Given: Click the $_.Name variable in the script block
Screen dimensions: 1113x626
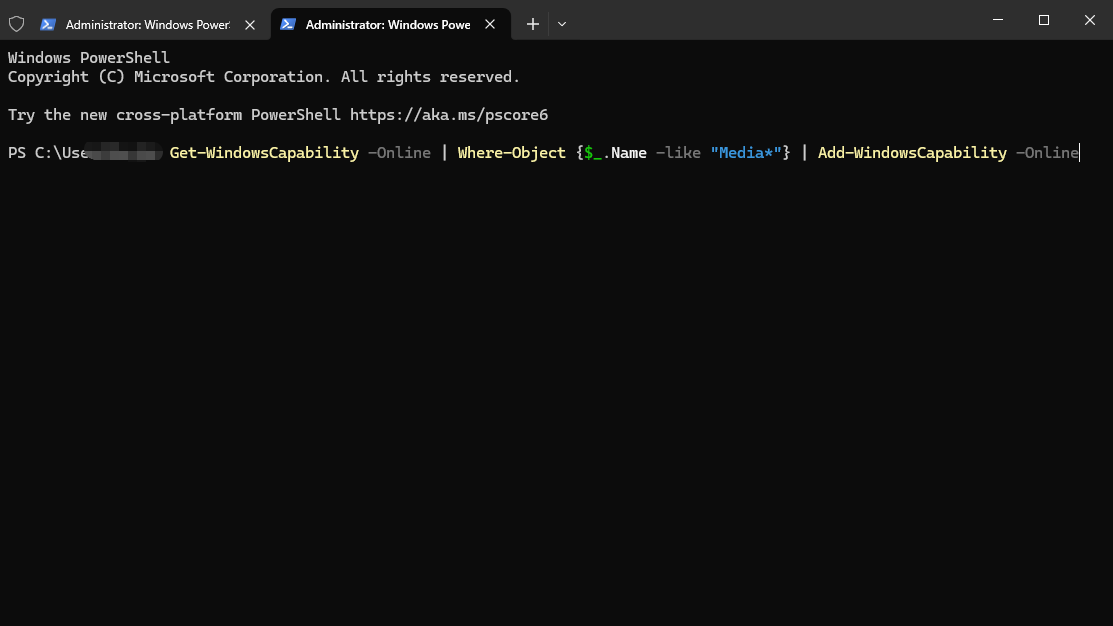Looking at the screenshot, I should [x=615, y=153].
